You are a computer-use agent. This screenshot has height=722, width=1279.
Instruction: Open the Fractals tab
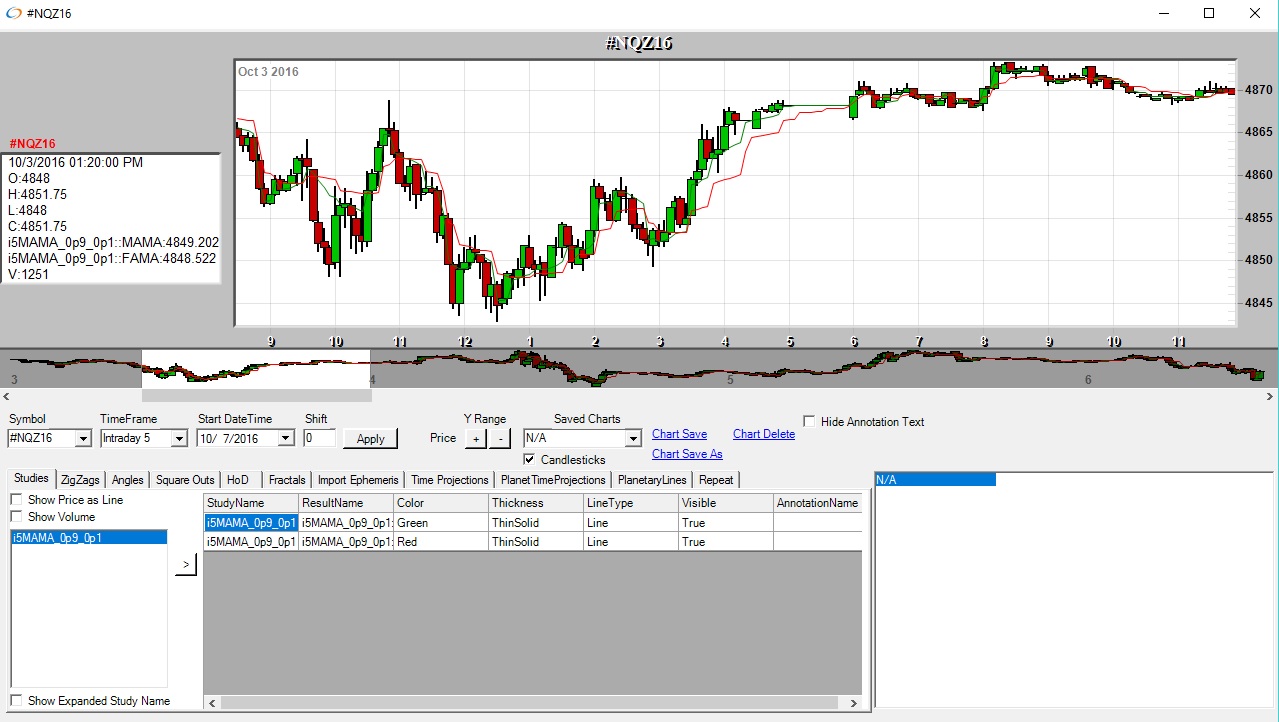[x=287, y=480]
